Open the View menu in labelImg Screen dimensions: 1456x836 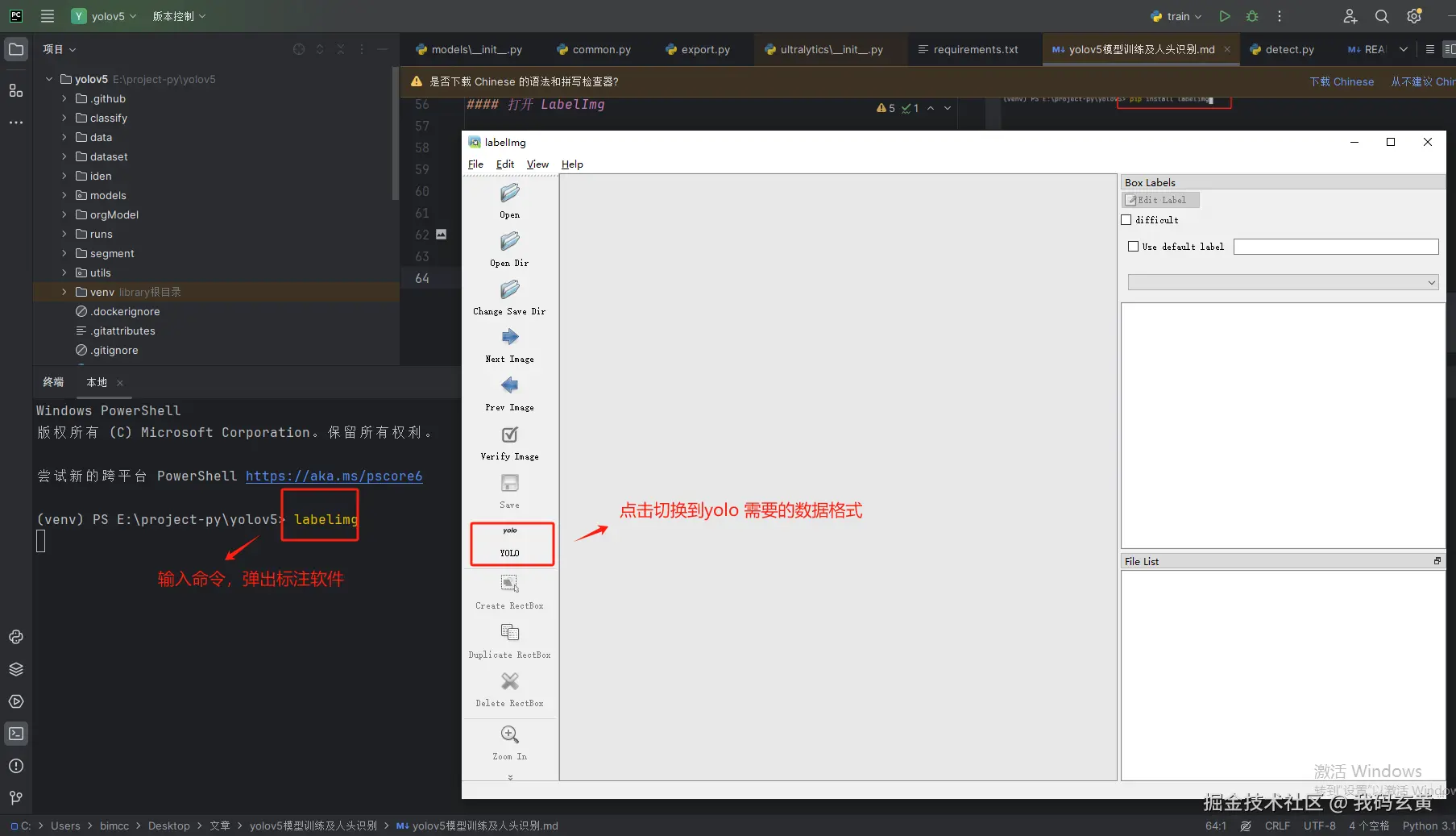coord(537,164)
